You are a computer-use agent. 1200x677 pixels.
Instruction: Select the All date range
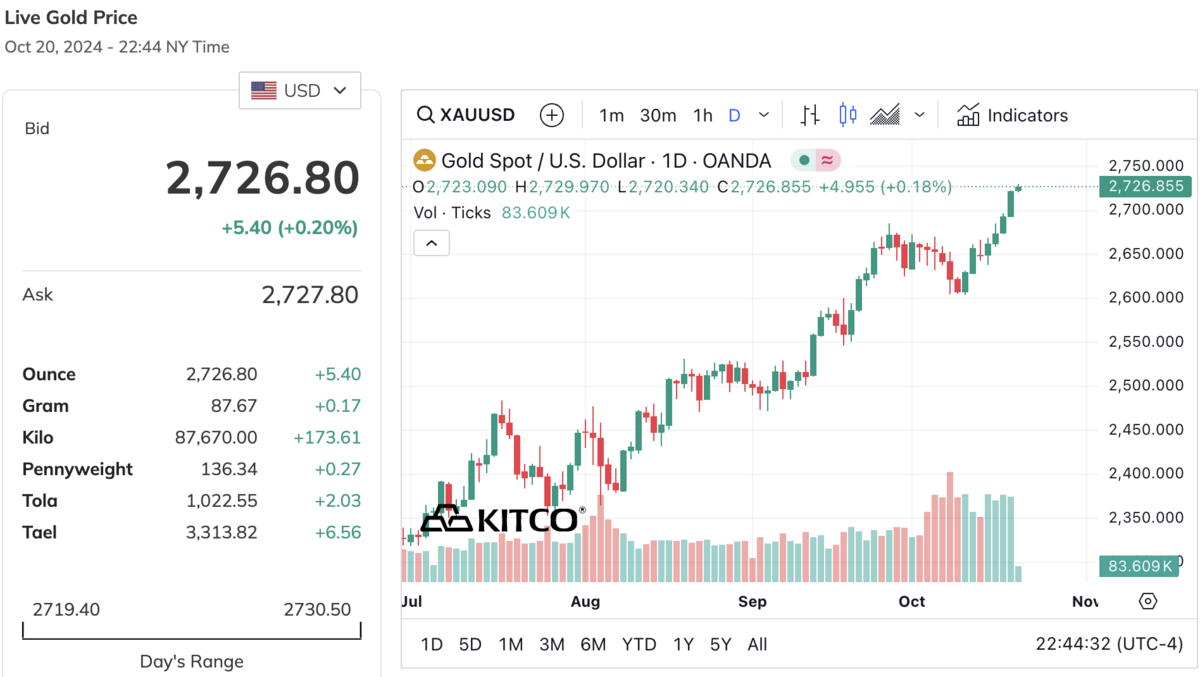click(757, 644)
